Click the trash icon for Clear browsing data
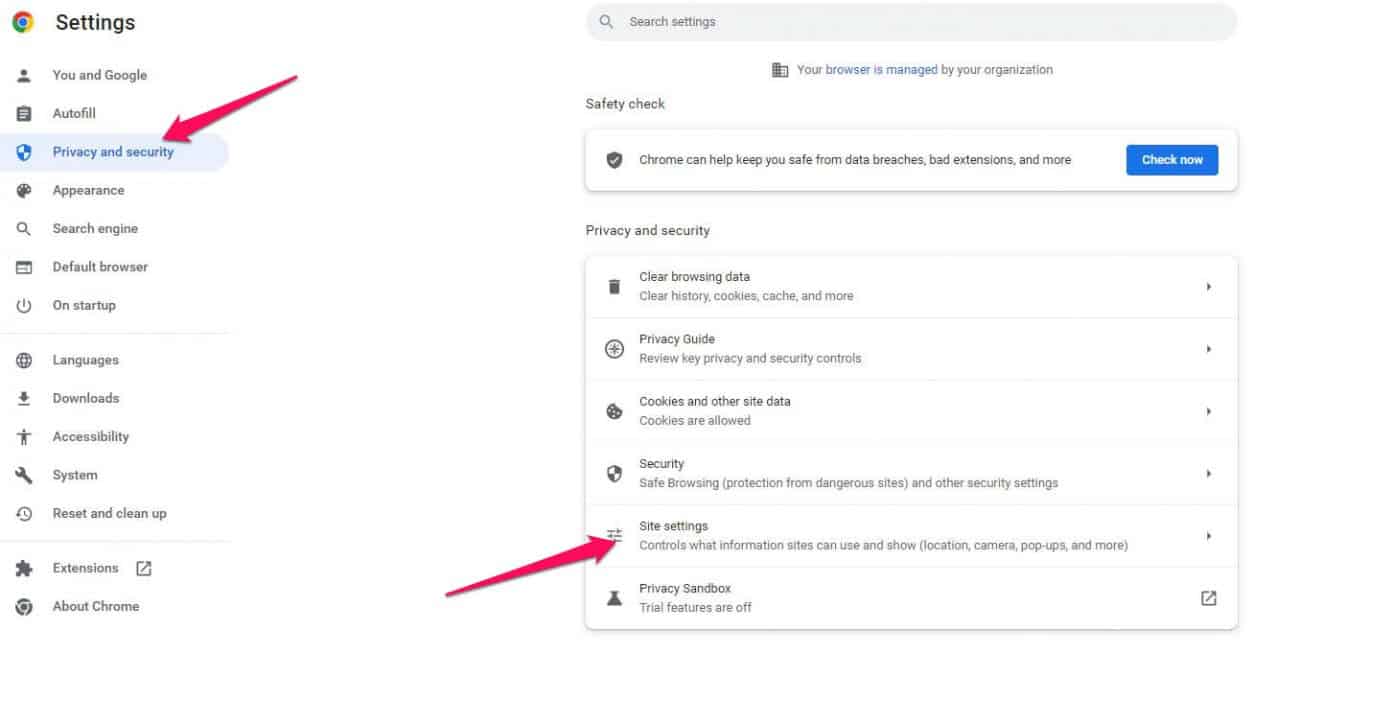The image size is (1392, 723). coord(613,286)
